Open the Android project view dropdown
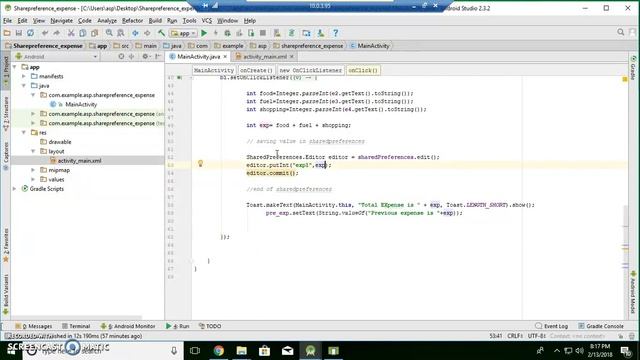 click(x=56, y=57)
